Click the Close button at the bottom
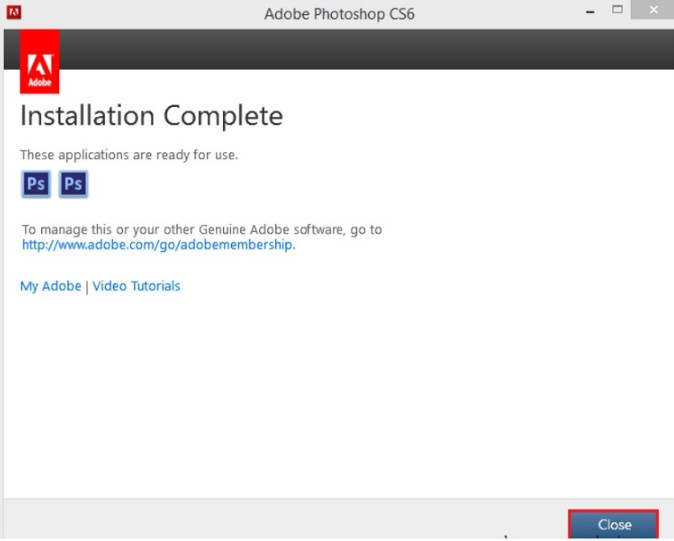This screenshot has width=674, height=541. [x=613, y=525]
